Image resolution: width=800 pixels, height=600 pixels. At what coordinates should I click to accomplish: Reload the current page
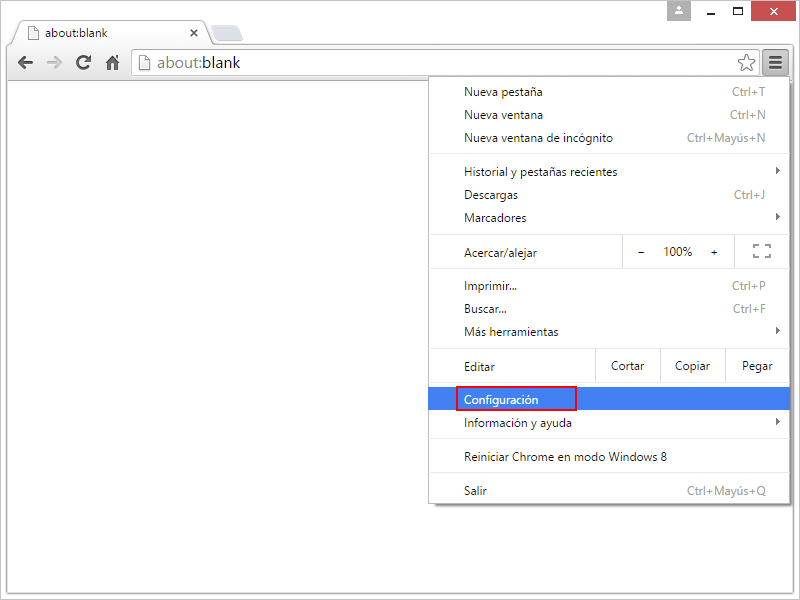coord(83,62)
